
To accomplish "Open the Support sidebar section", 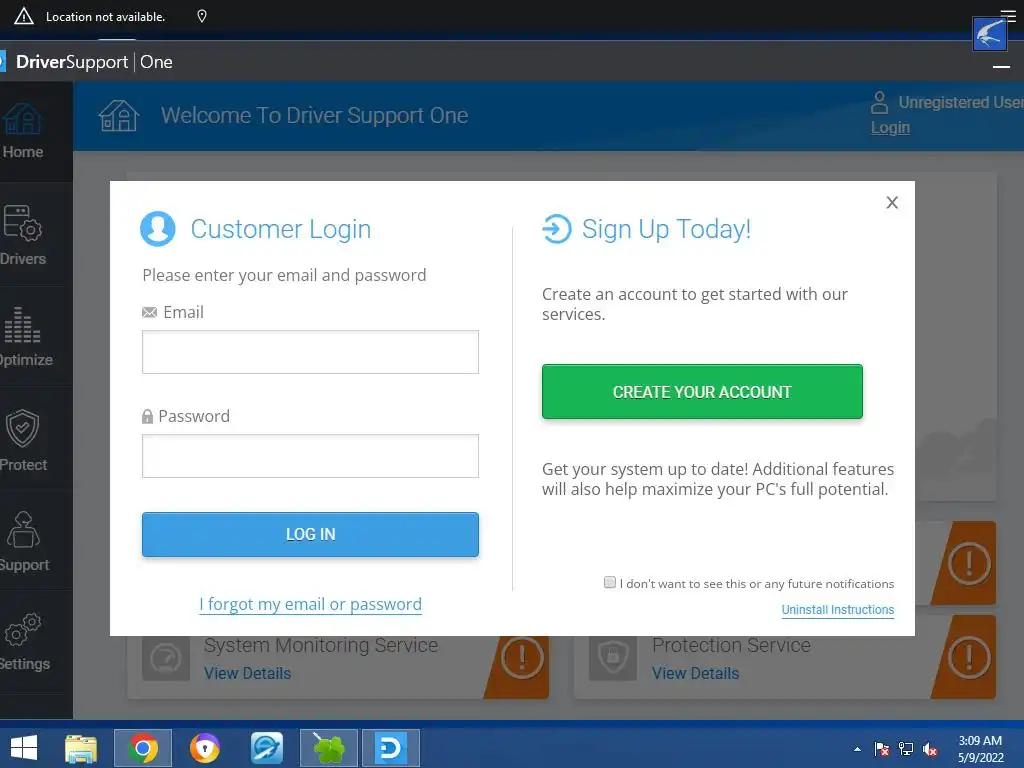I will click(24, 541).
